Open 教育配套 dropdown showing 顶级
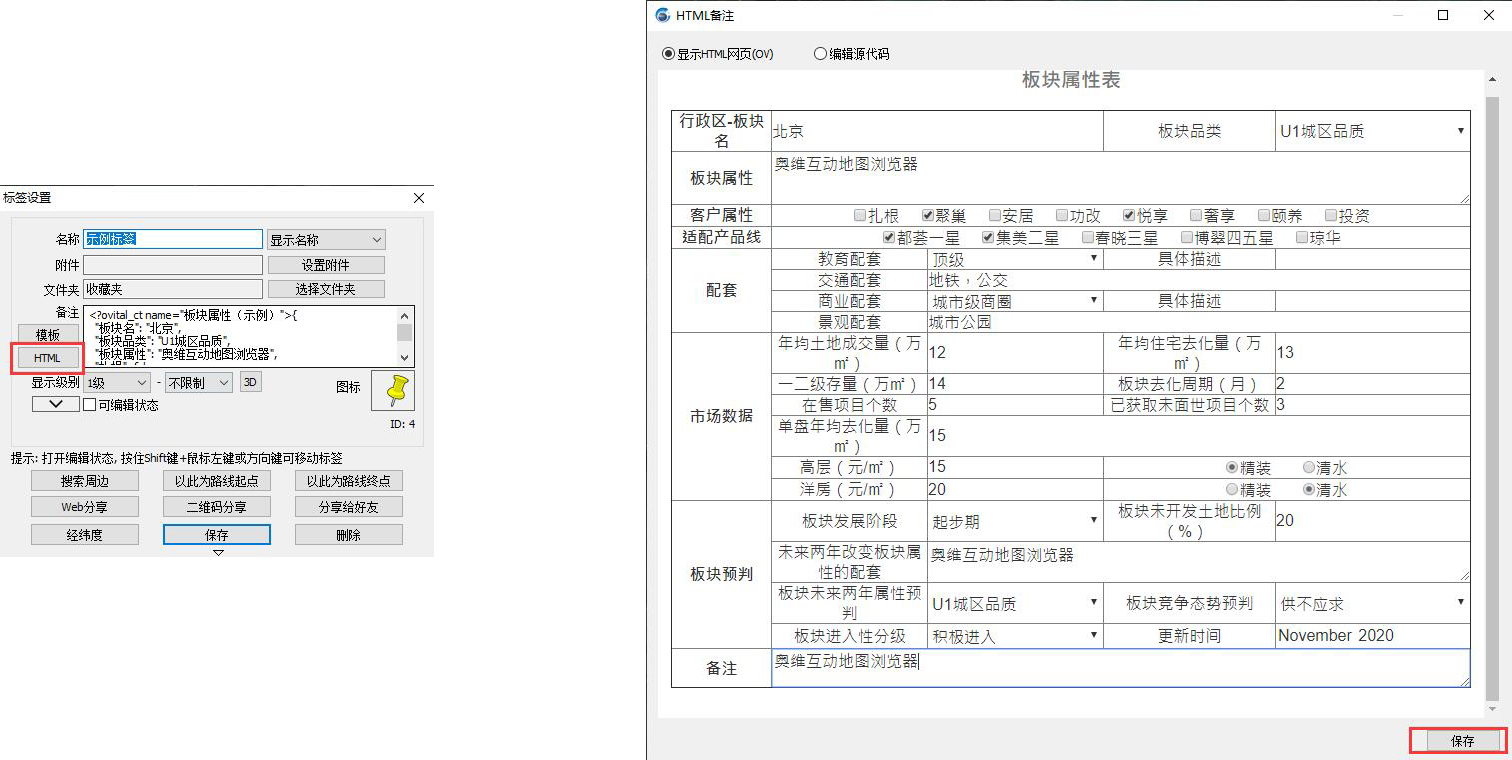The image size is (1512, 760). 1015,259
